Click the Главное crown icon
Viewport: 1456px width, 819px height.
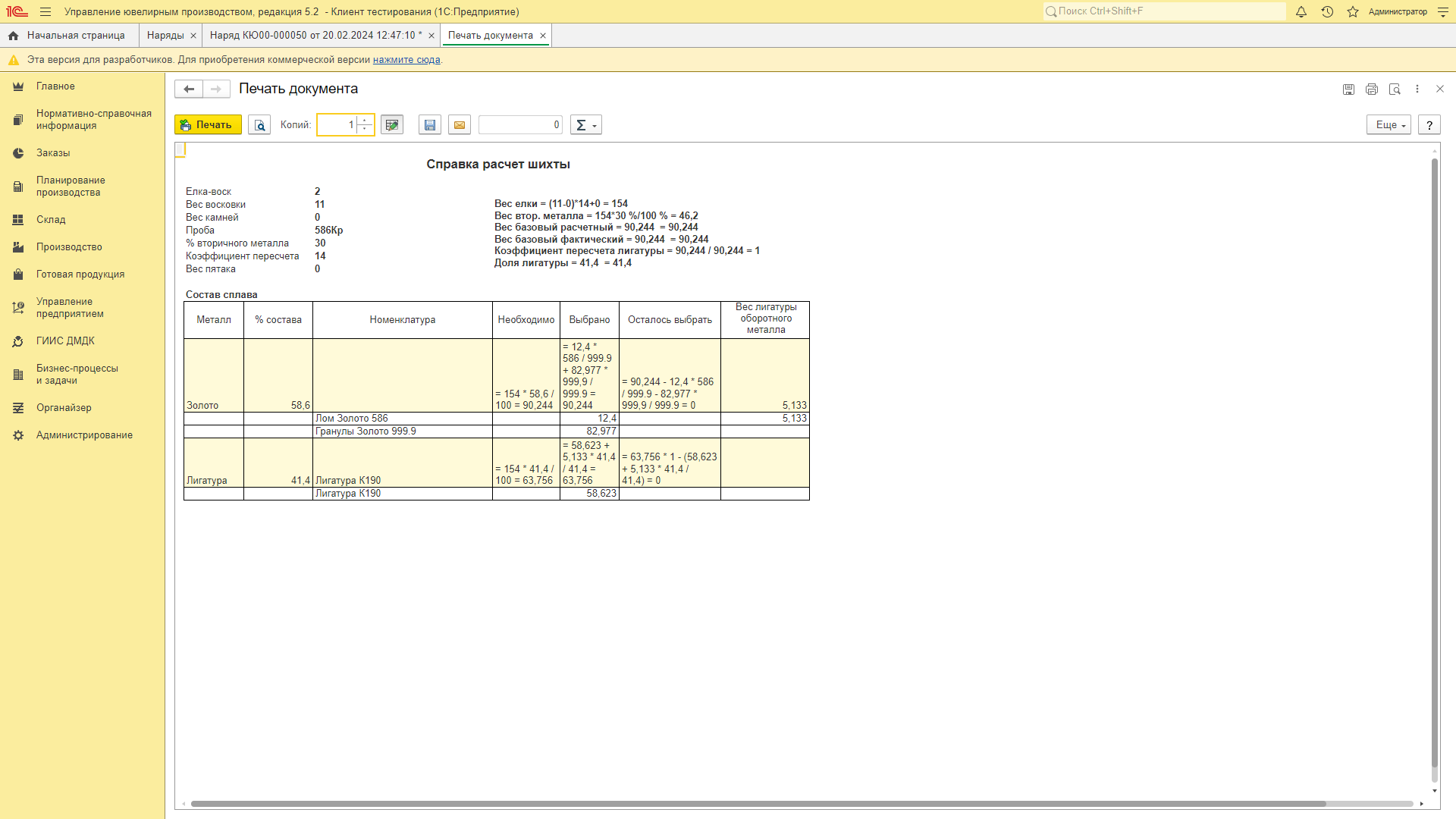pyautogui.click(x=18, y=86)
